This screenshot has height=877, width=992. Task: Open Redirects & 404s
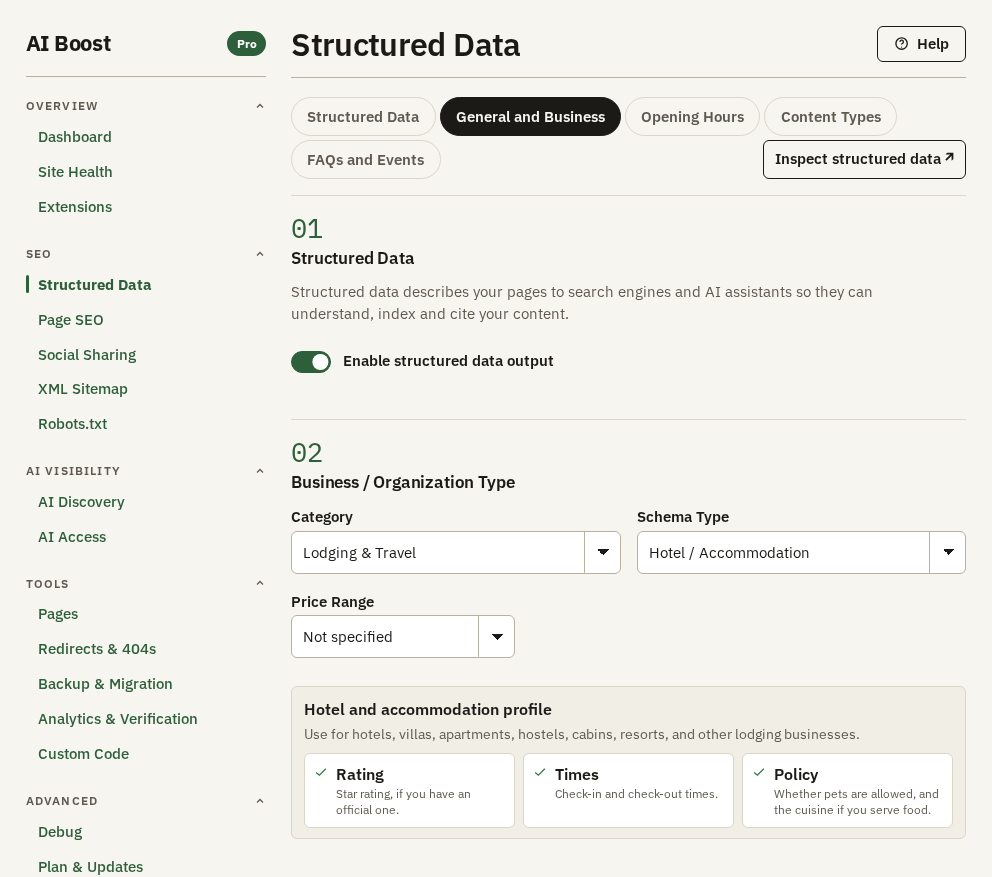(x=97, y=649)
